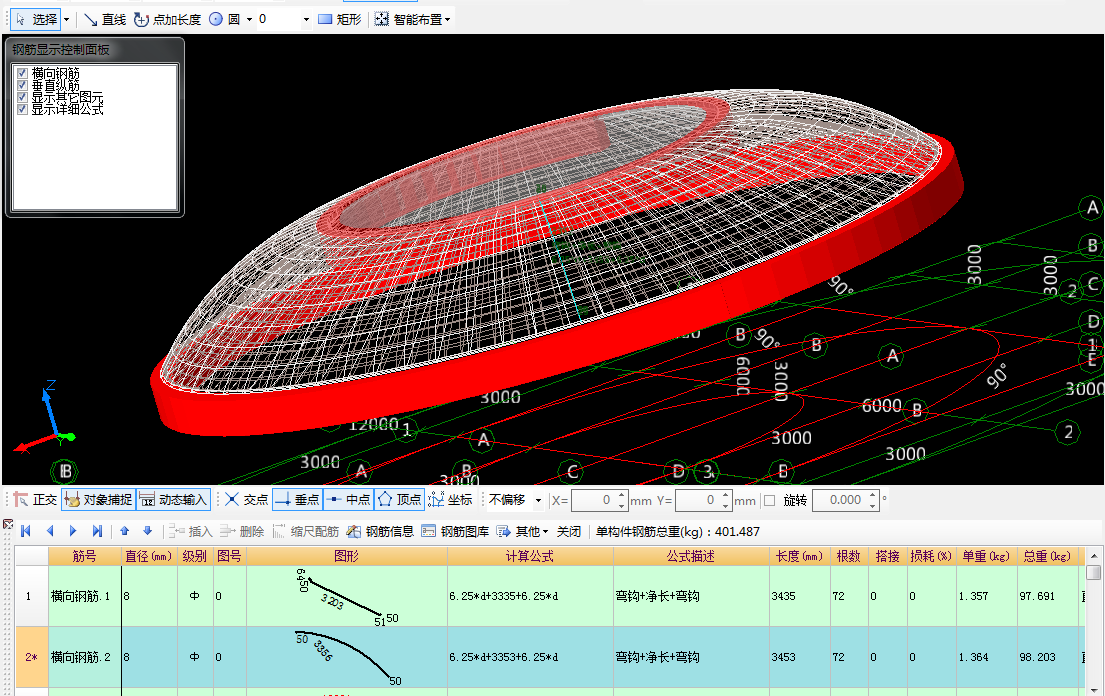The height and width of the screenshot is (696, 1105).
Task: Click length cell 3453
Action: pos(799,657)
